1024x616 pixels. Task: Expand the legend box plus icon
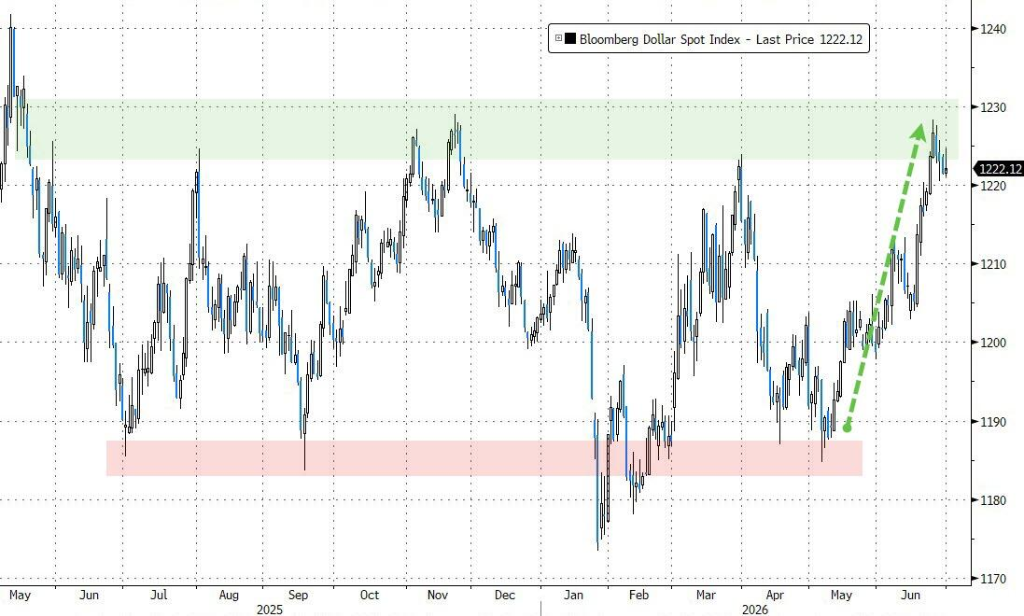pos(558,39)
